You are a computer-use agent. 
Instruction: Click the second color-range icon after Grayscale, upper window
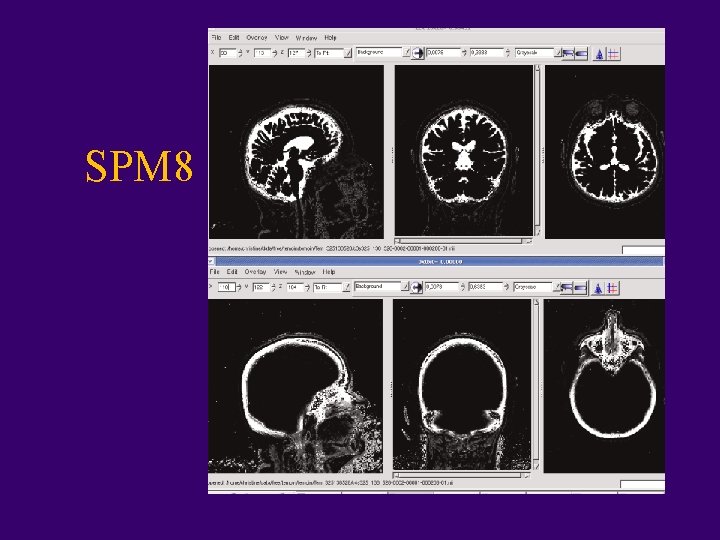pyautogui.click(x=581, y=54)
